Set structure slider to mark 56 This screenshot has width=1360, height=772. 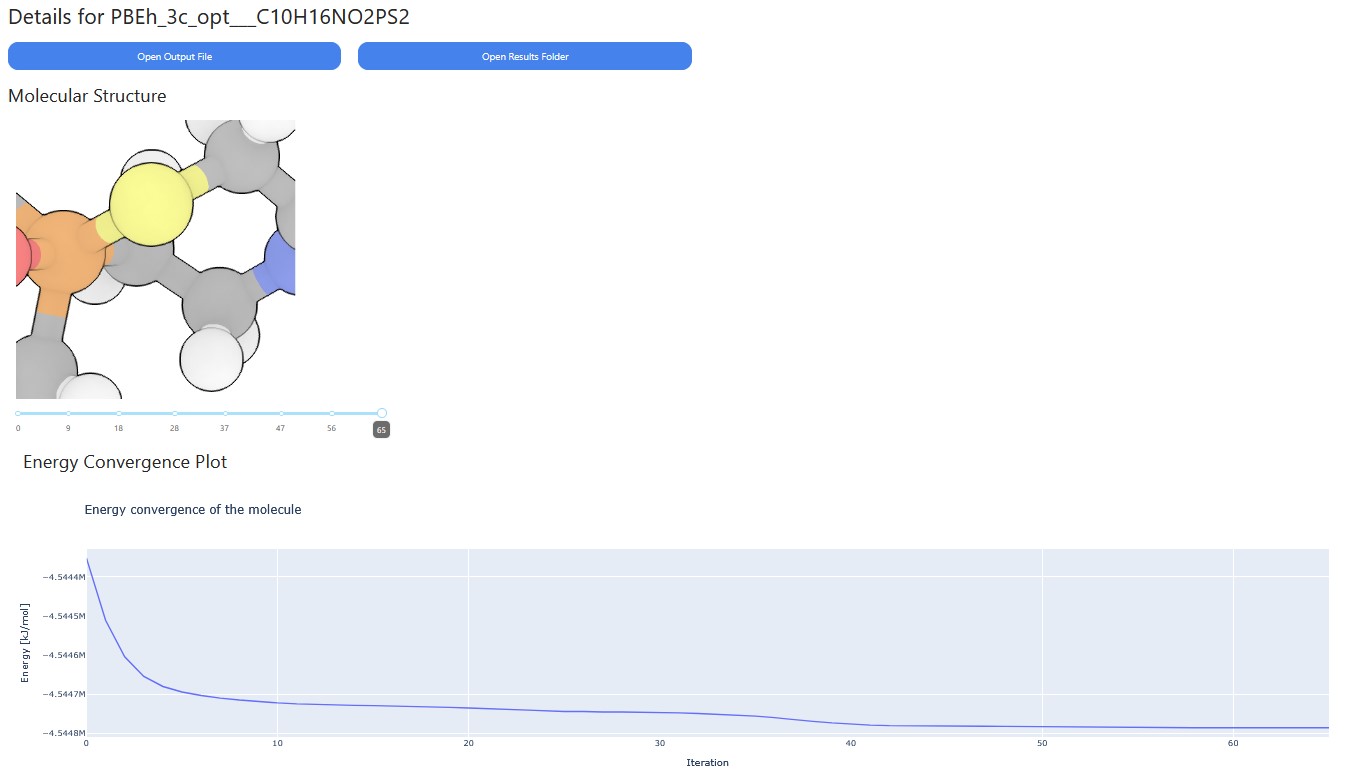pyautogui.click(x=332, y=413)
